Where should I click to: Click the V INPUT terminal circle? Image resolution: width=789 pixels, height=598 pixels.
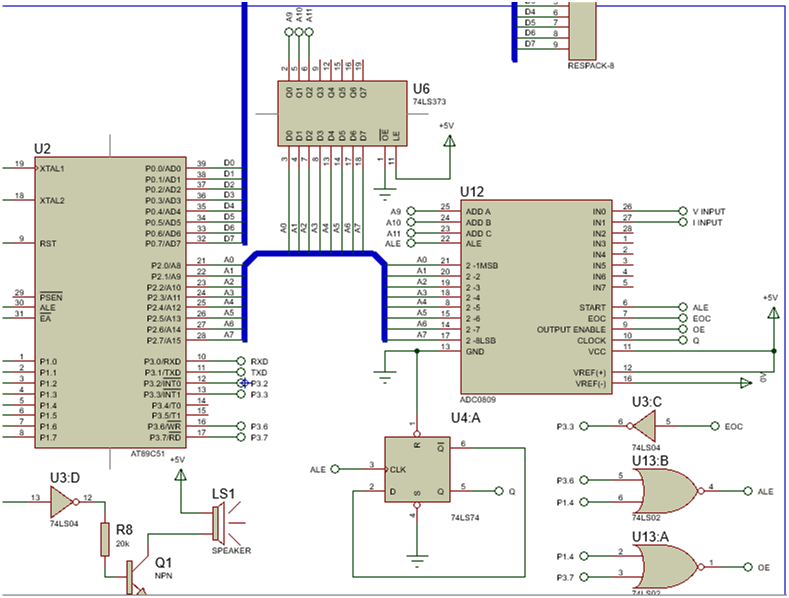(x=683, y=211)
